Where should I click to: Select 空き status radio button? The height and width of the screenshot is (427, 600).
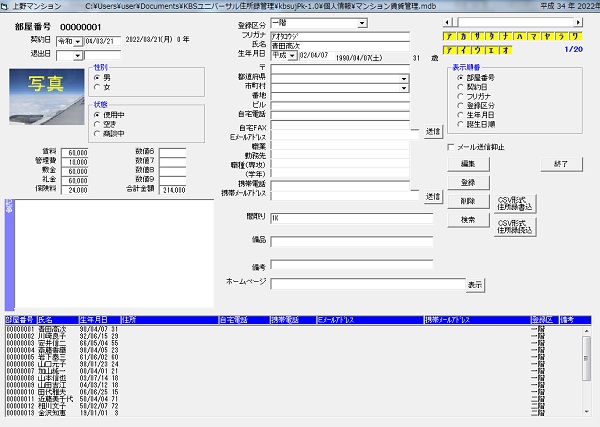pyautogui.click(x=97, y=122)
